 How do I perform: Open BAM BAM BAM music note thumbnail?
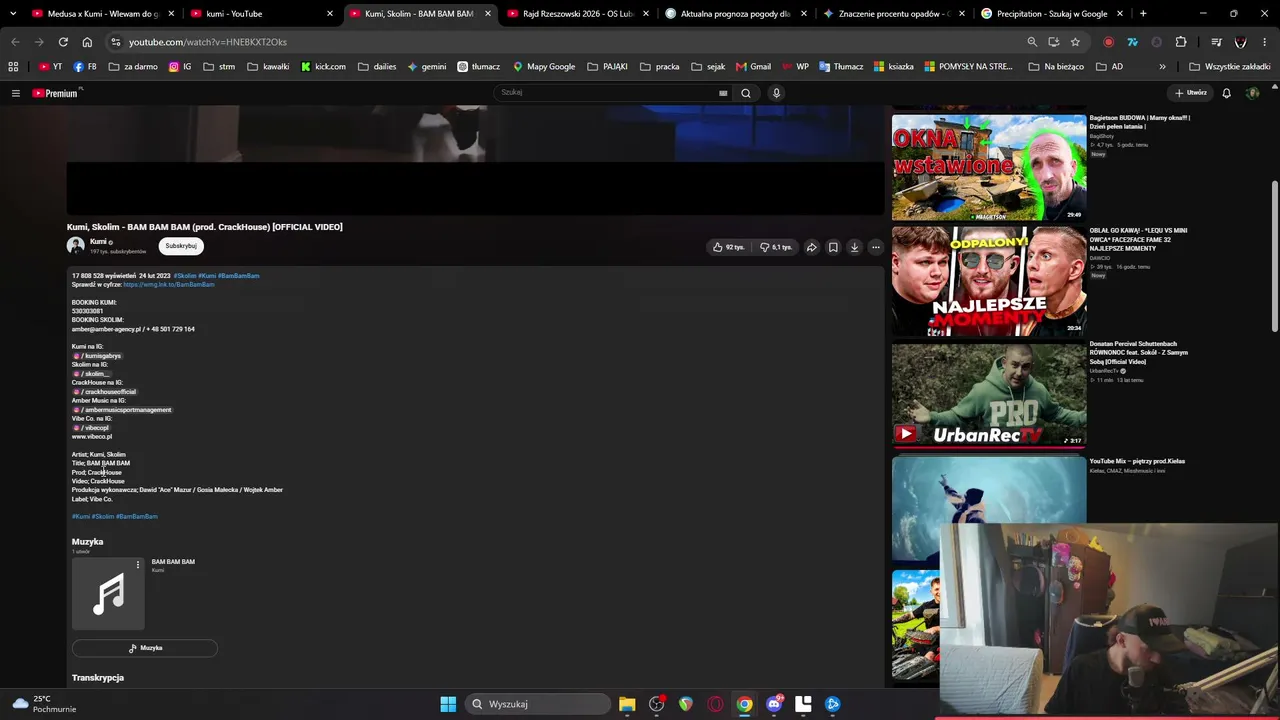[108, 594]
